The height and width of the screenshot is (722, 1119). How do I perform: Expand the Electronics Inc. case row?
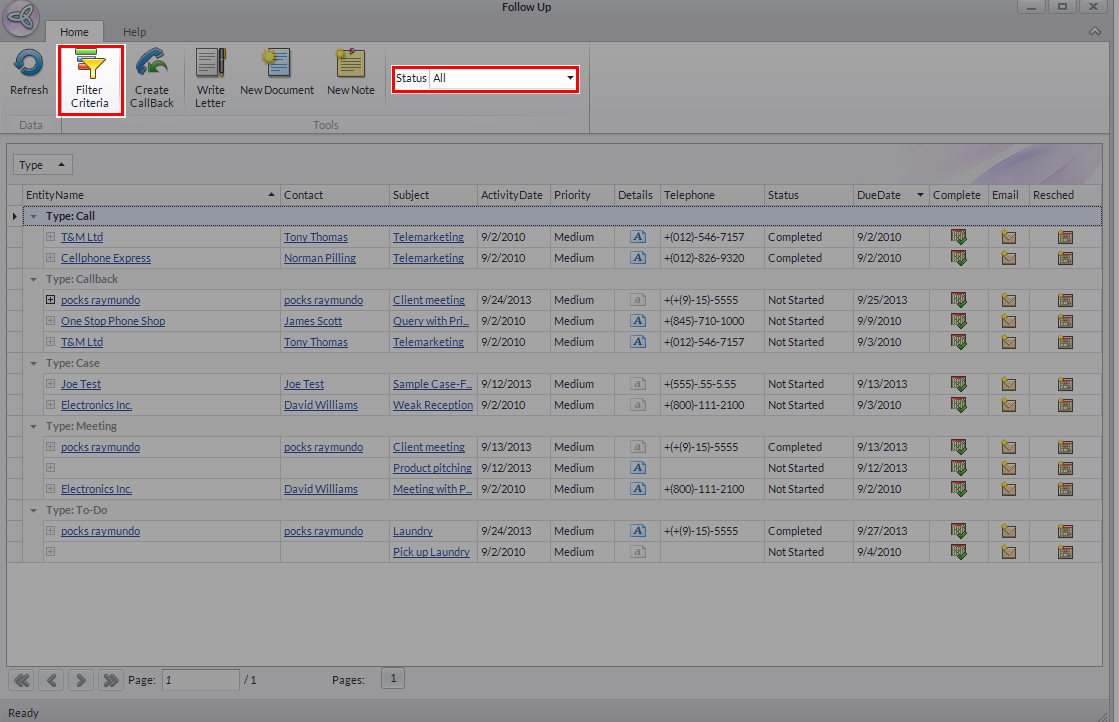50,405
